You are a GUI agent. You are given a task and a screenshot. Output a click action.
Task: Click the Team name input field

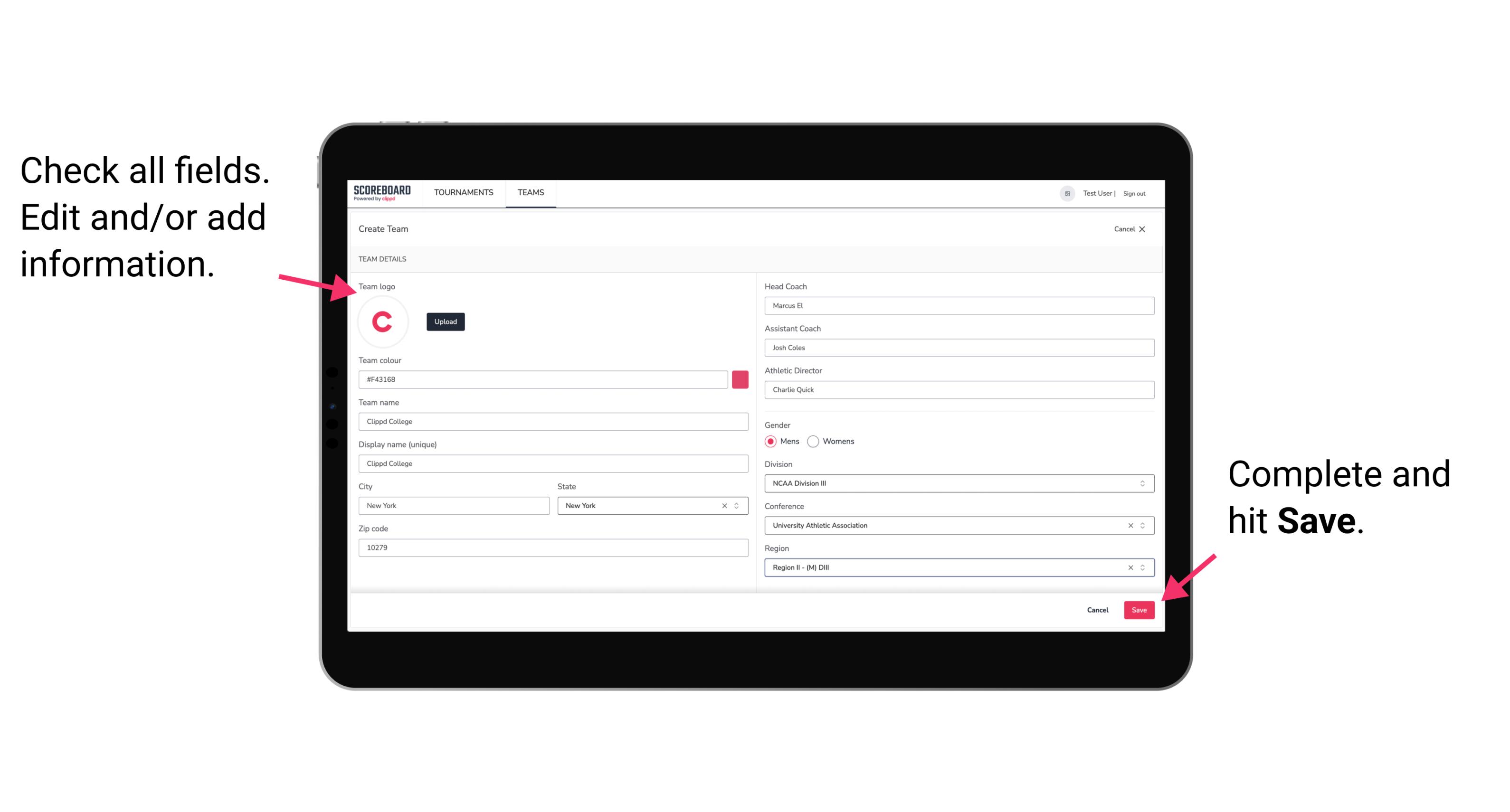pyautogui.click(x=554, y=421)
